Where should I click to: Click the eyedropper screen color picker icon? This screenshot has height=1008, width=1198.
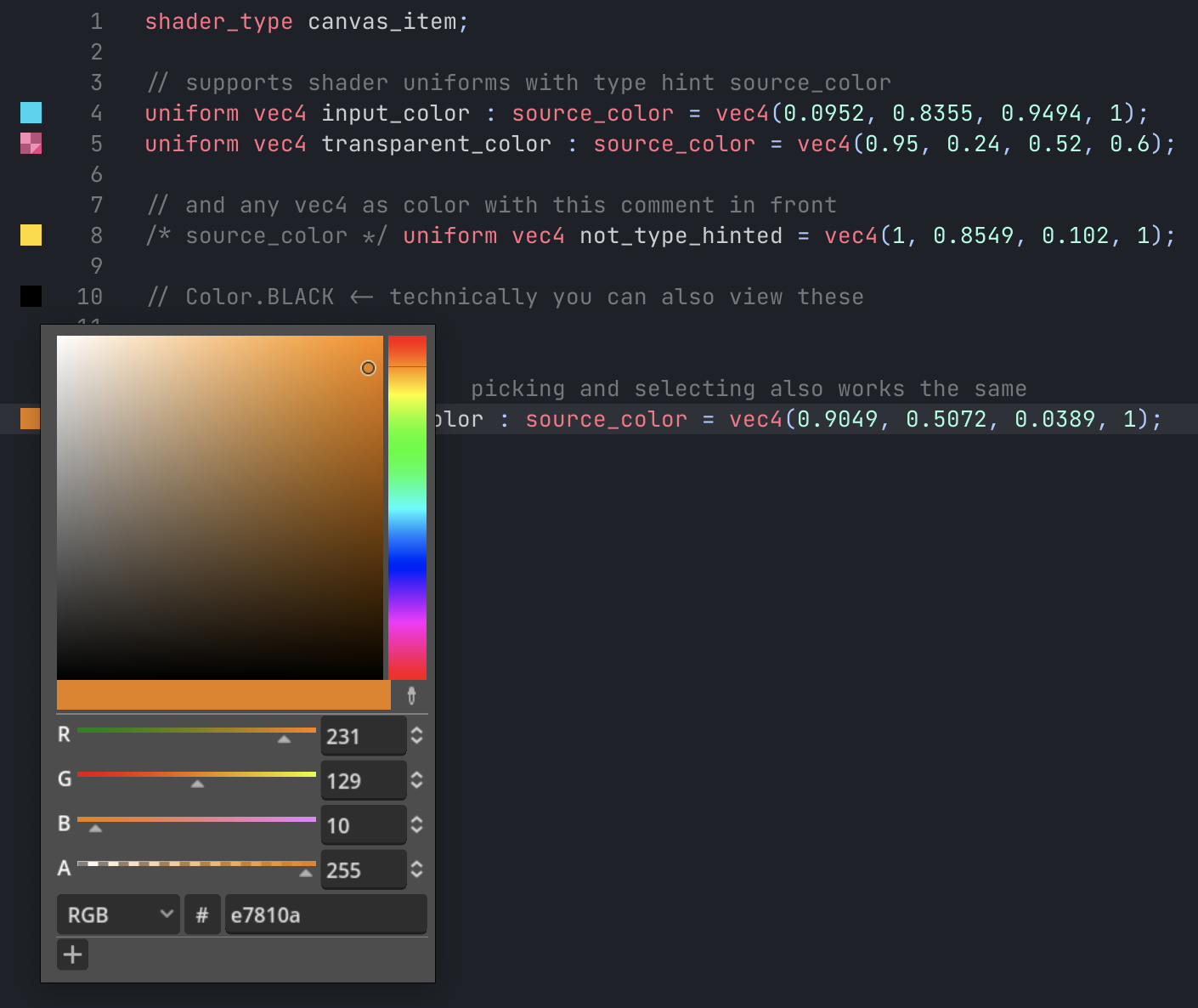411,695
